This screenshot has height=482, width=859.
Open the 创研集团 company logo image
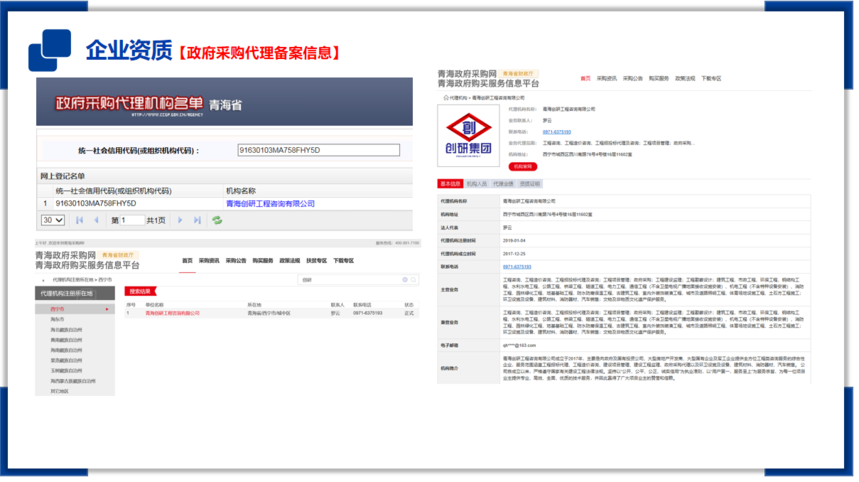468,136
